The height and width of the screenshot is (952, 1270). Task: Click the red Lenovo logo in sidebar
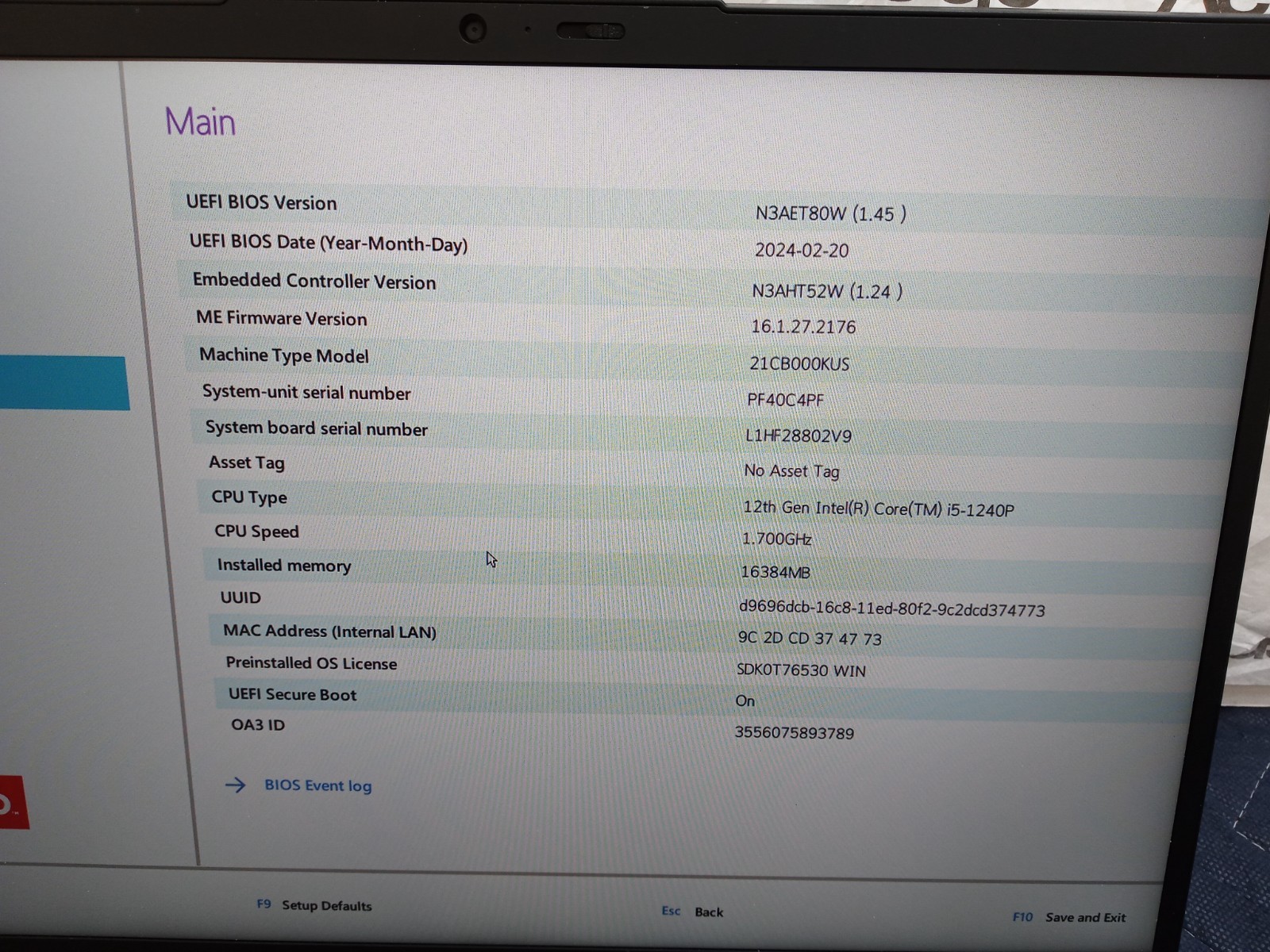tap(13, 801)
